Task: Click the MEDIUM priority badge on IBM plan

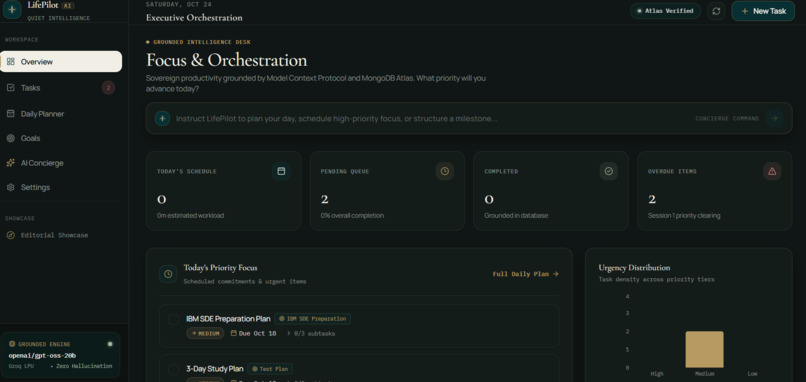Action: pos(205,333)
